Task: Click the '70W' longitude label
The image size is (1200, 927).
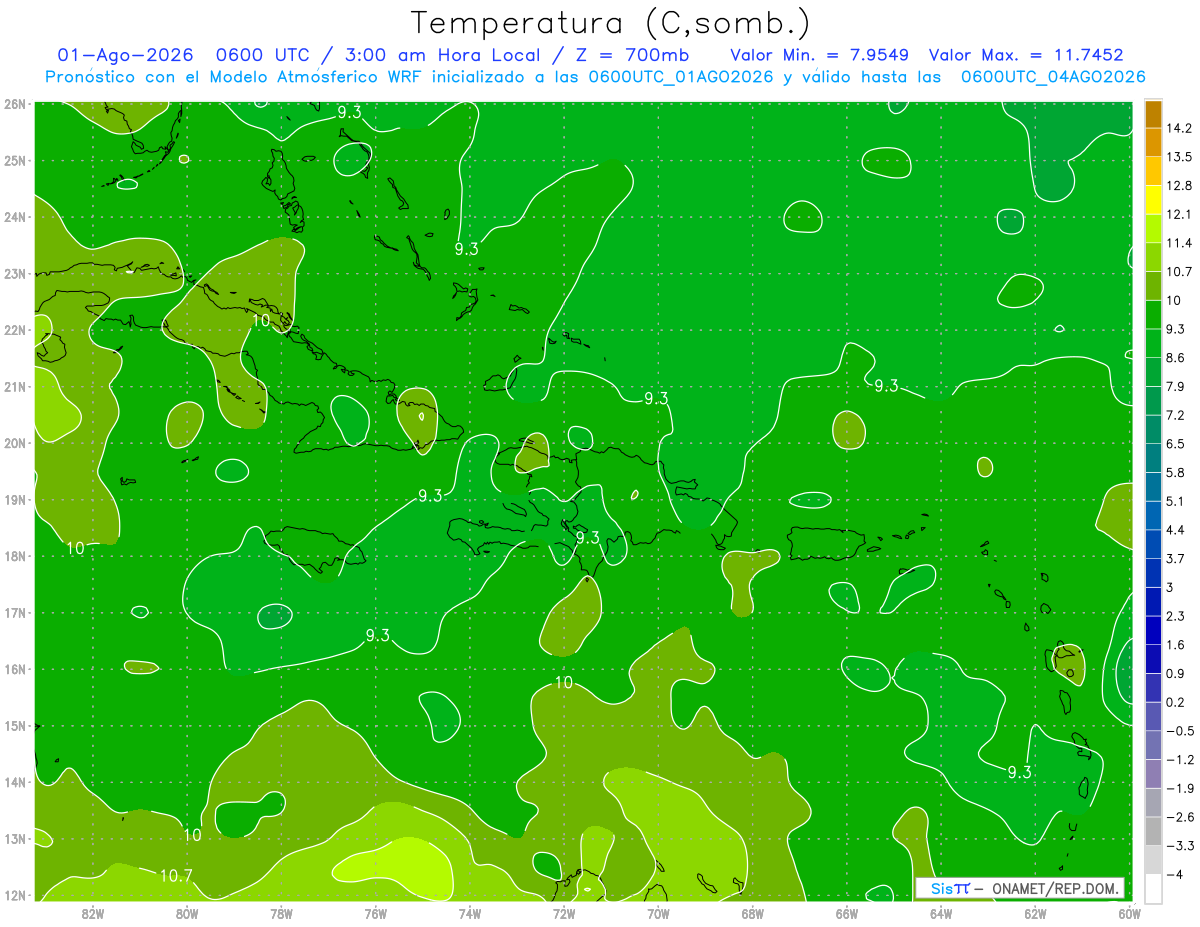Action: click(658, 914)
